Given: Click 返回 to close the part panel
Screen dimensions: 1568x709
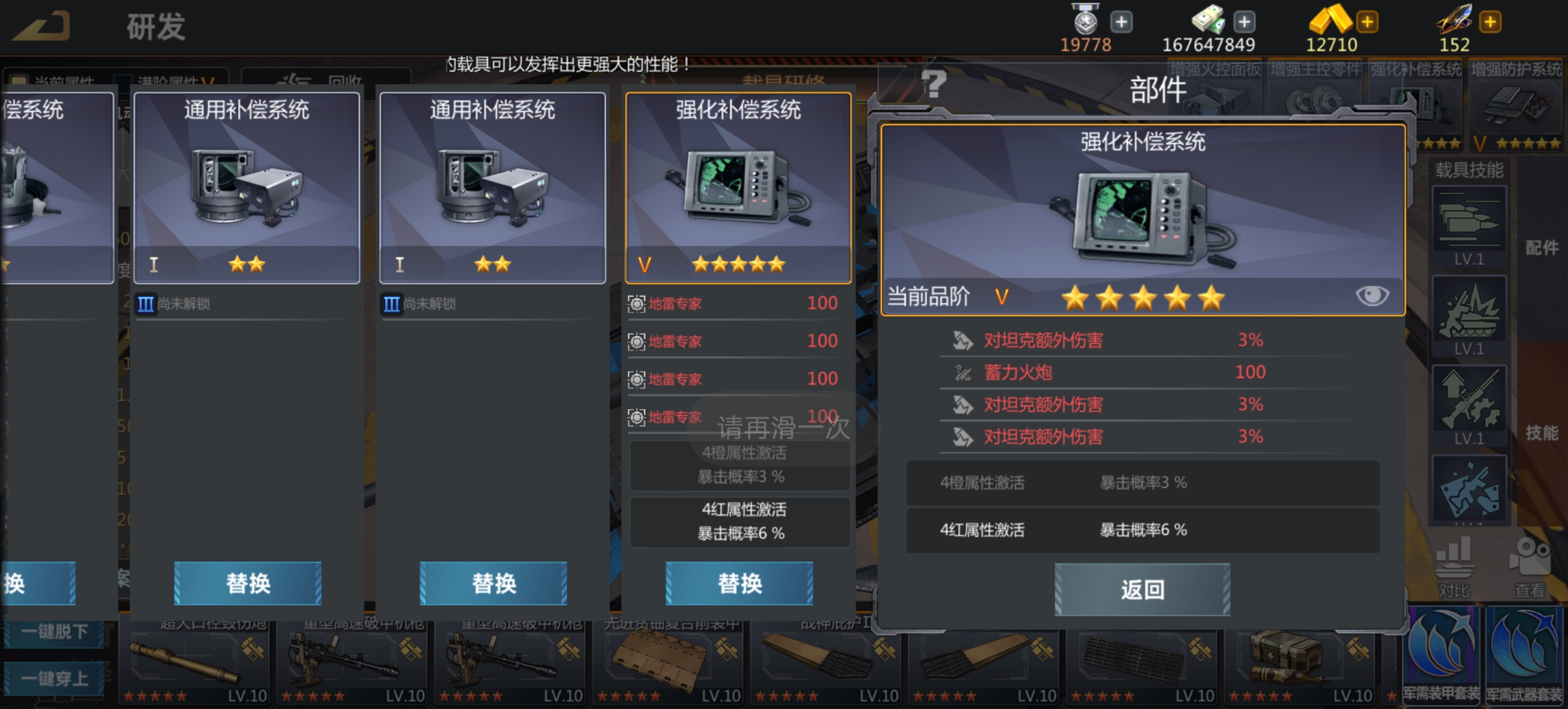Looking at the screenshot, I should 1142,589.
